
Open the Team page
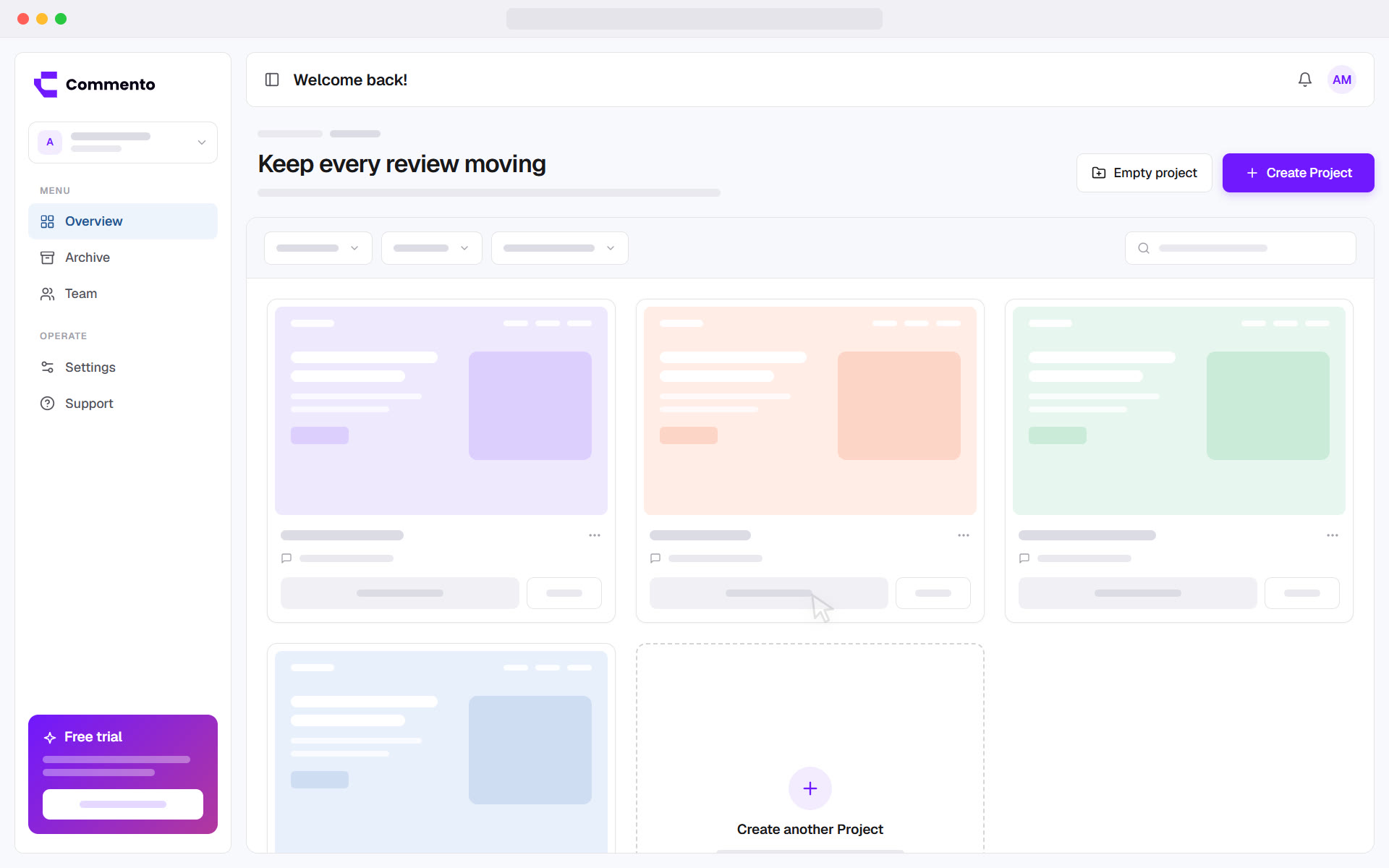[x=123, y=294]
